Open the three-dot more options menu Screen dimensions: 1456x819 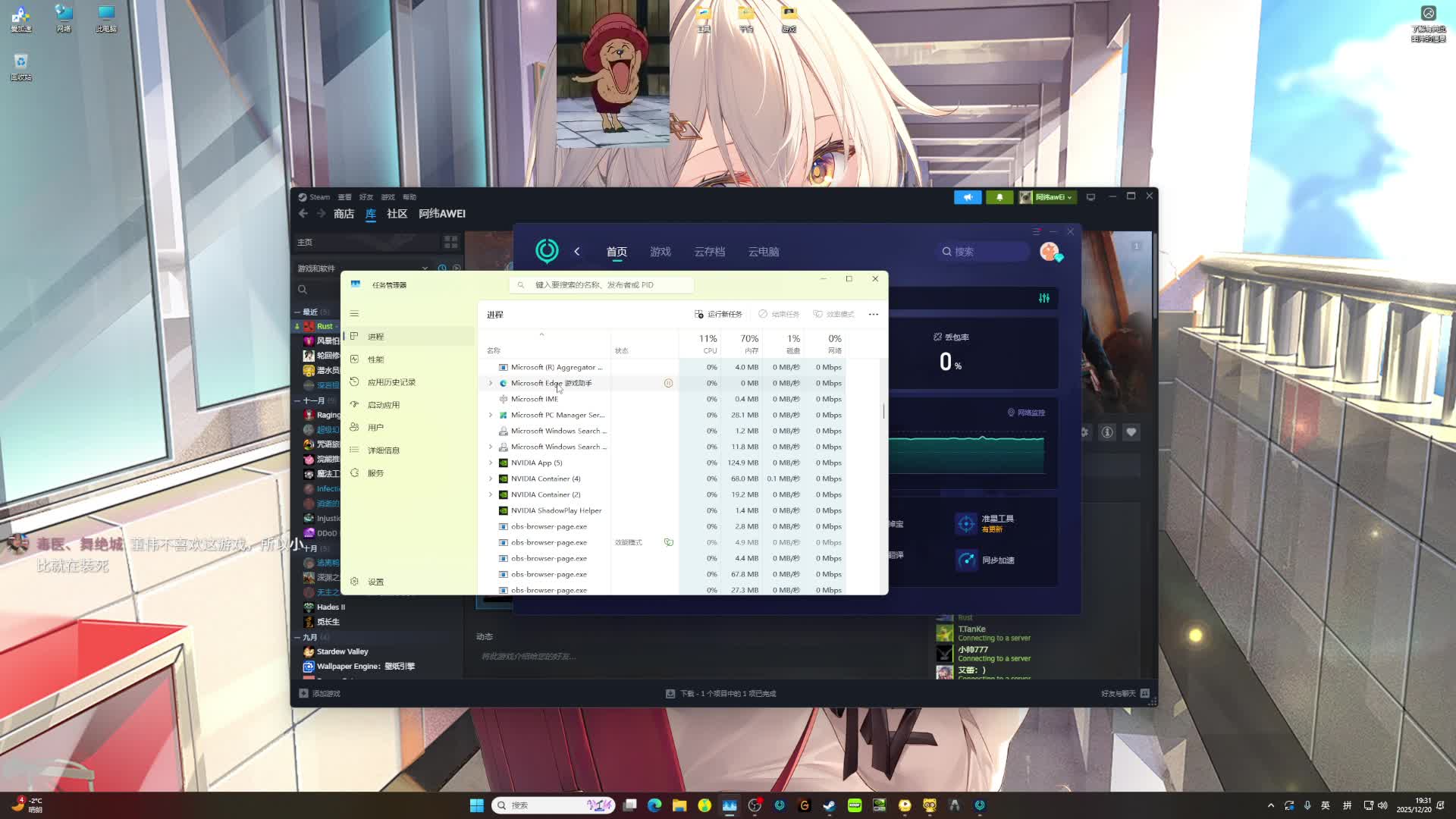point(873,314)
